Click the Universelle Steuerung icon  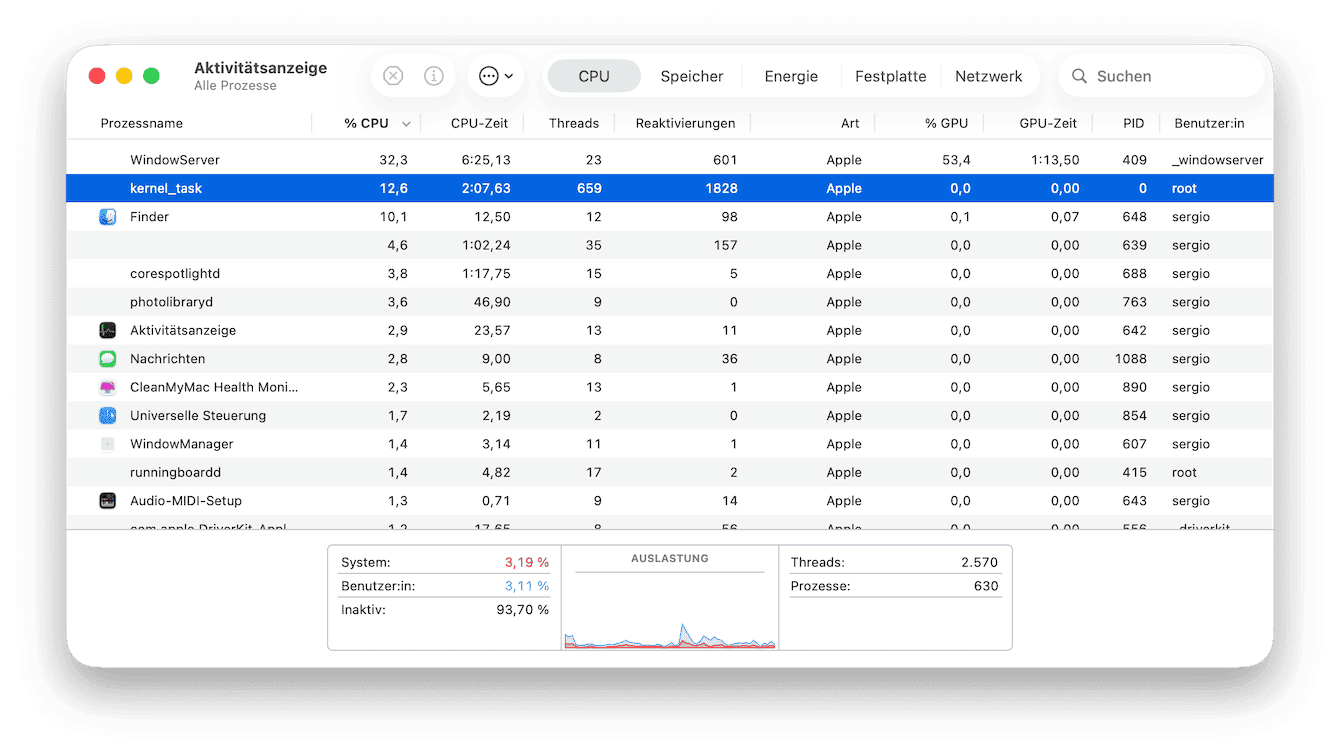coord(108,415)
